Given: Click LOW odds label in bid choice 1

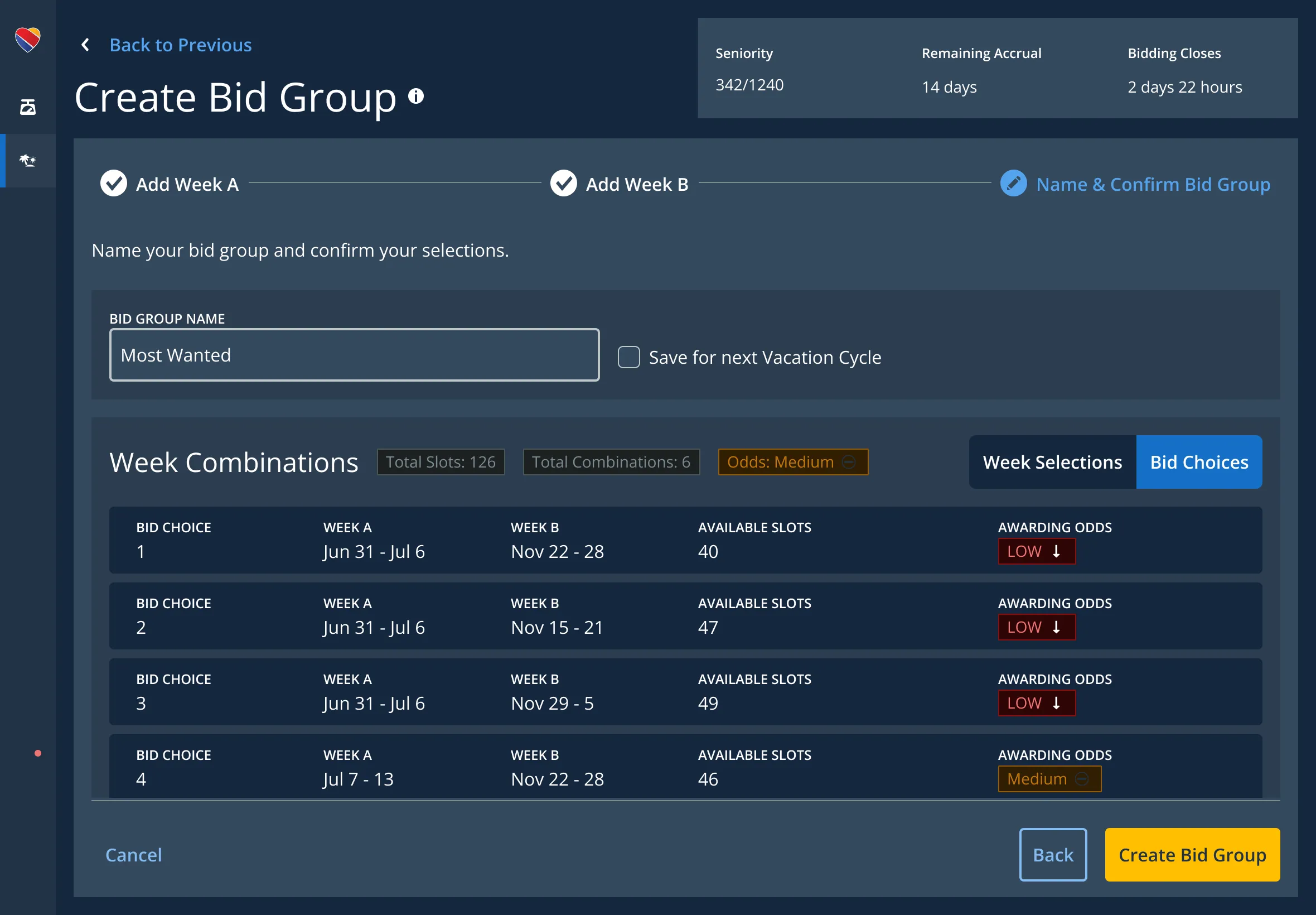Looking at the screenshot, I should pyautogui.click(x=1024, y=552).
